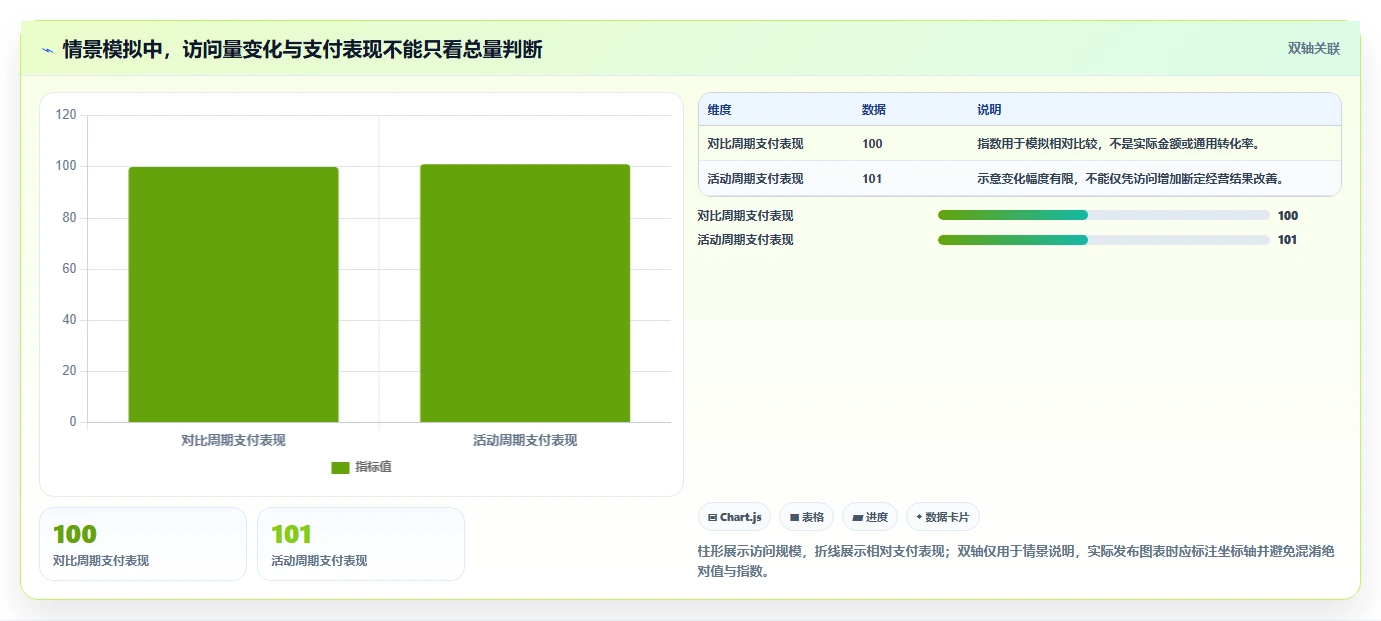The height and width of the screenshot is (621, 1381).
Task: Click table value 100
Action: 872,144
